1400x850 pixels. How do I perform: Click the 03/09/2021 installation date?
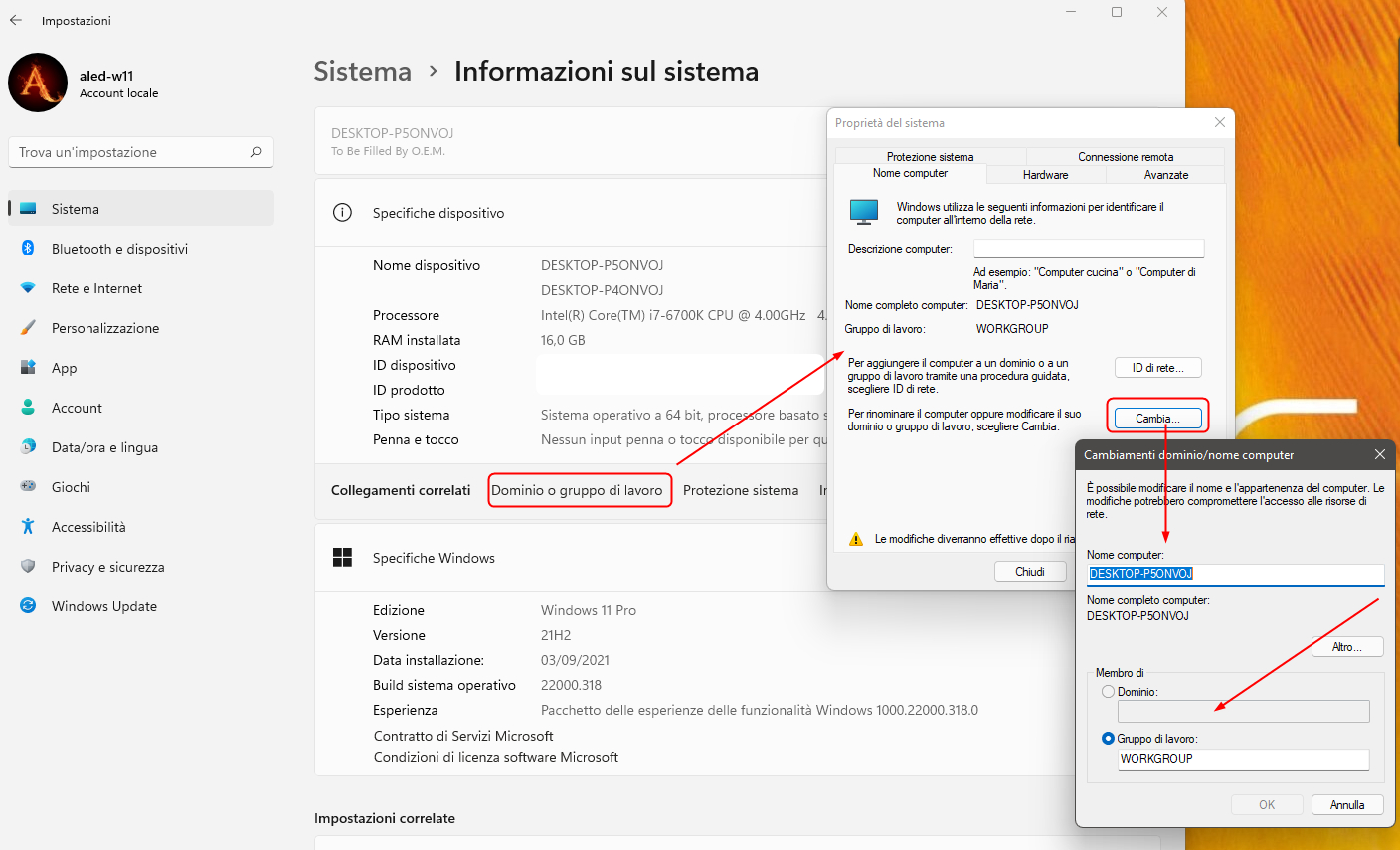coord(575,660)
